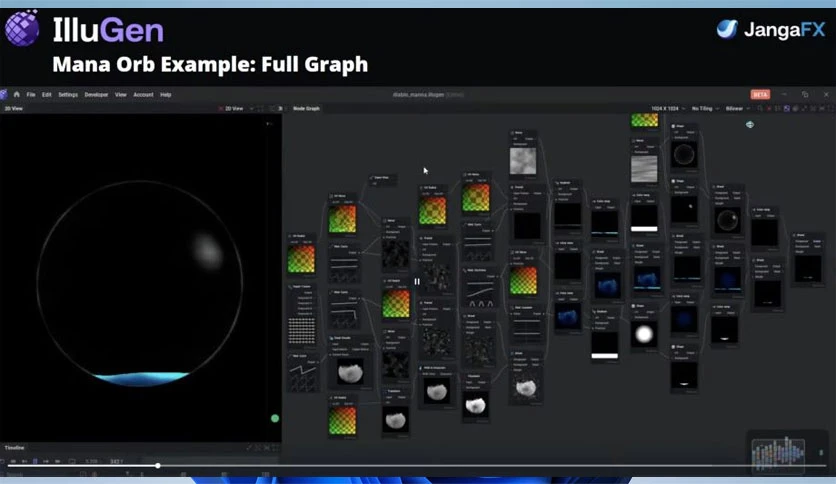Select the Node Graph panel tab
836x484 pixels.
pos(306,108)
